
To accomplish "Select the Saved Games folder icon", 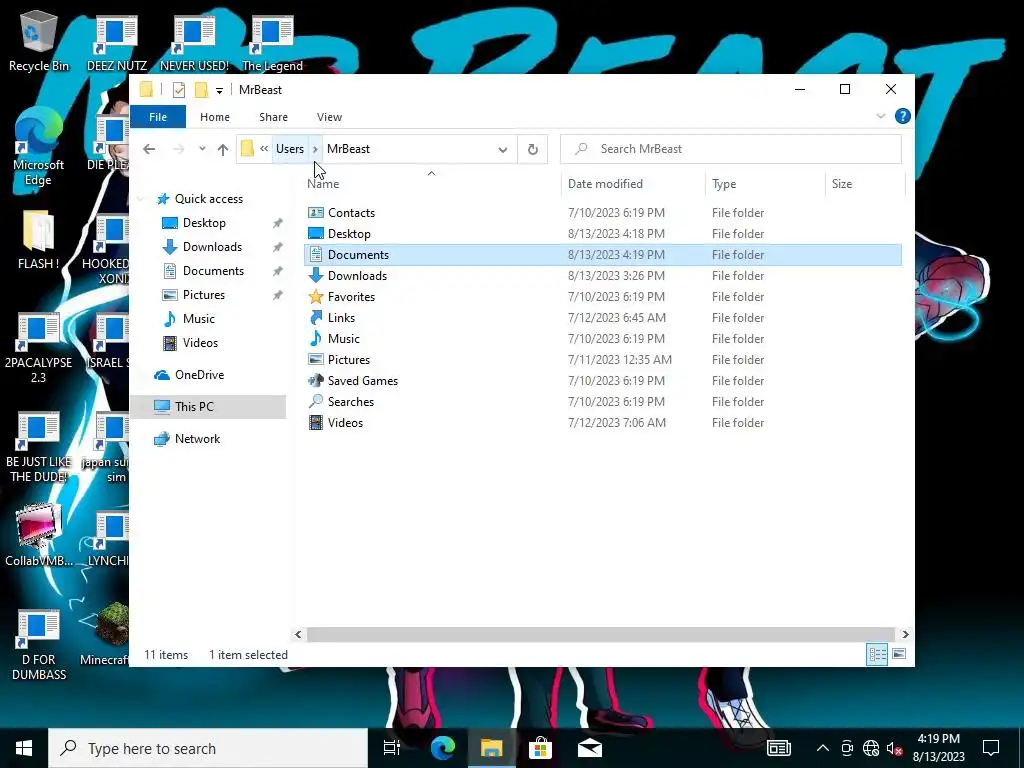I will tap(316, 380).
